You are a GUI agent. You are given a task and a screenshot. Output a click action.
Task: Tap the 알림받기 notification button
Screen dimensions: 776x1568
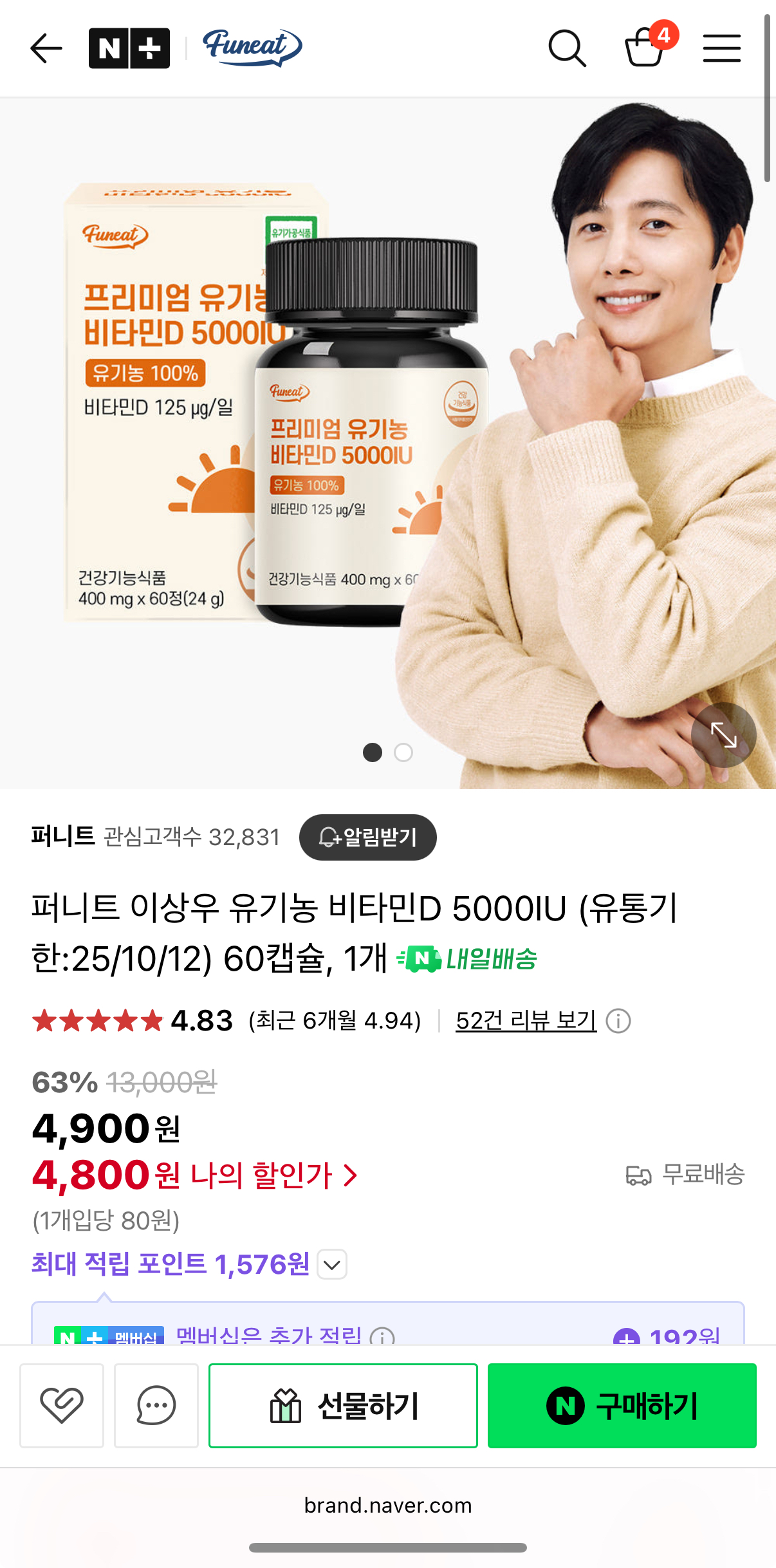point(368,837)
